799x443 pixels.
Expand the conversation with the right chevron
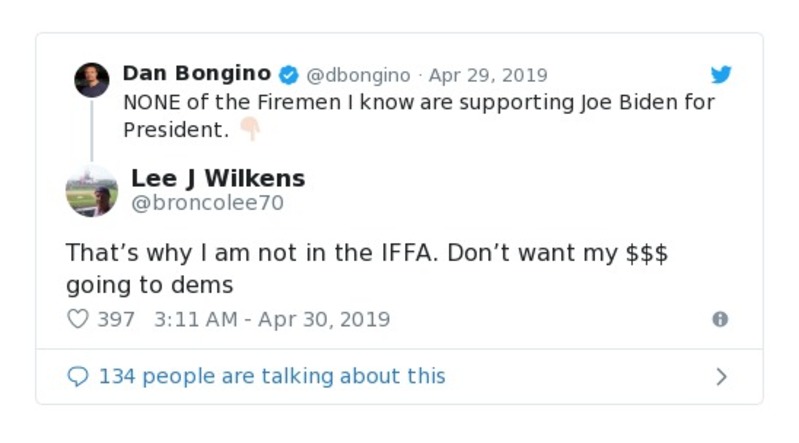click(x=721, y=377)
